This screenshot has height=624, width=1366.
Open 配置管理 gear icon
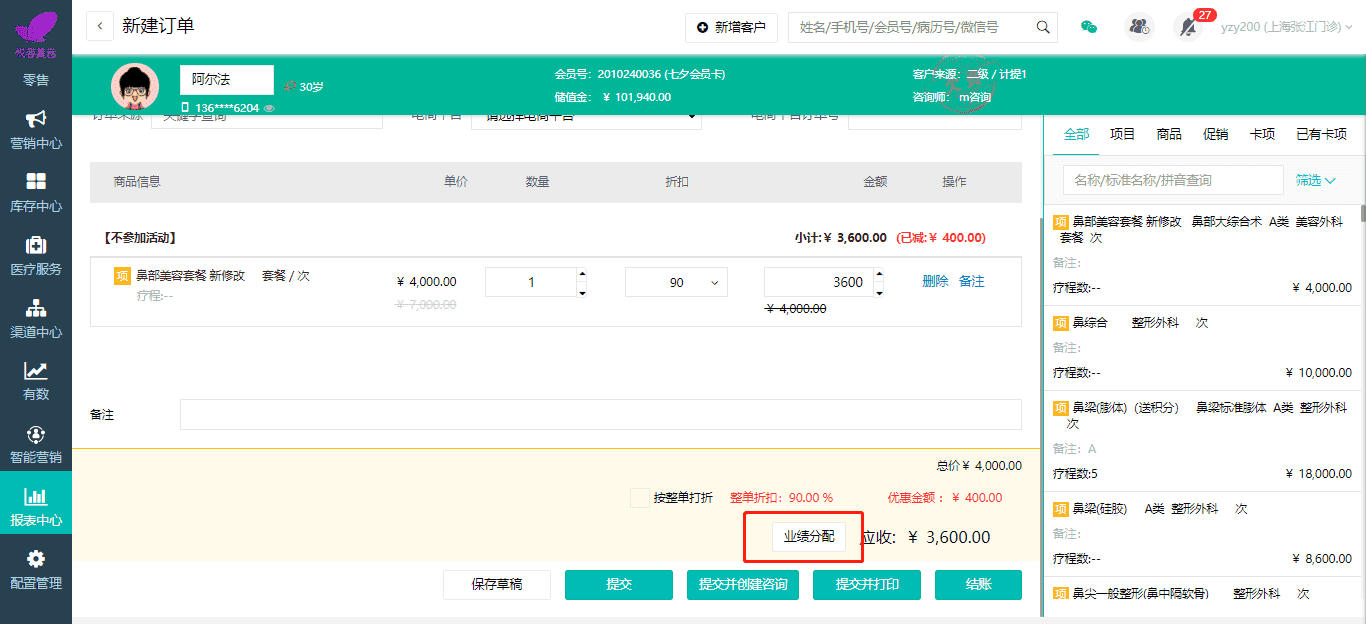point(36,559)
